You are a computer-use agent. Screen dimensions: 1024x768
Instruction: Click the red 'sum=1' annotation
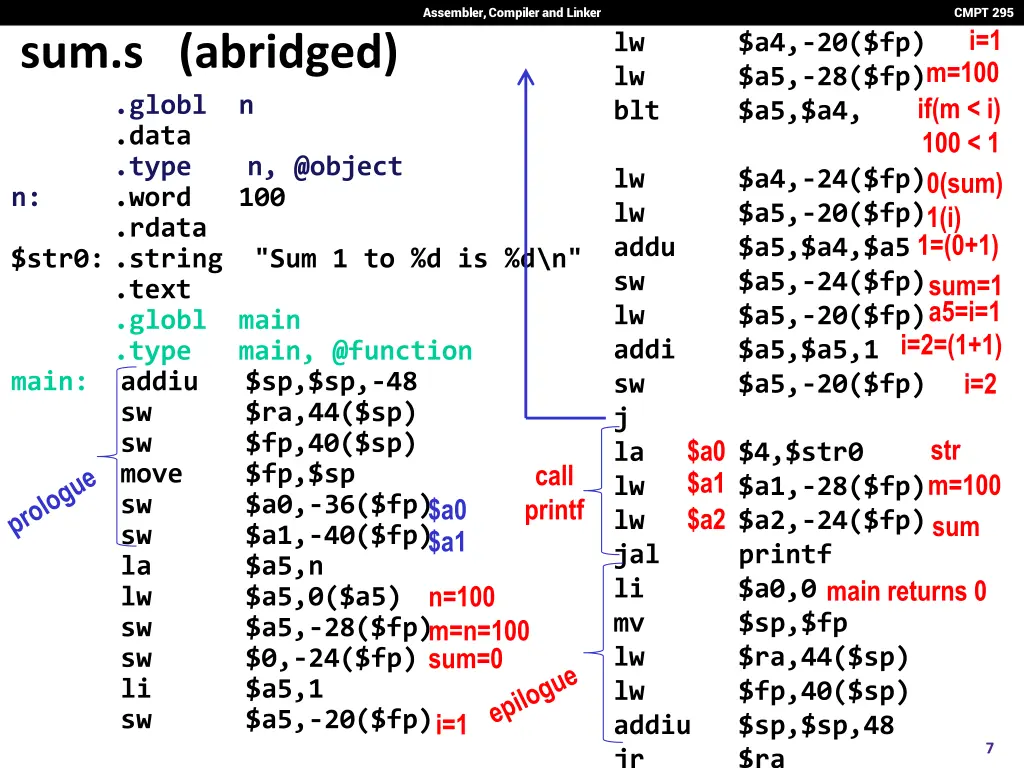pyautogui.click(x=965, y=285)
